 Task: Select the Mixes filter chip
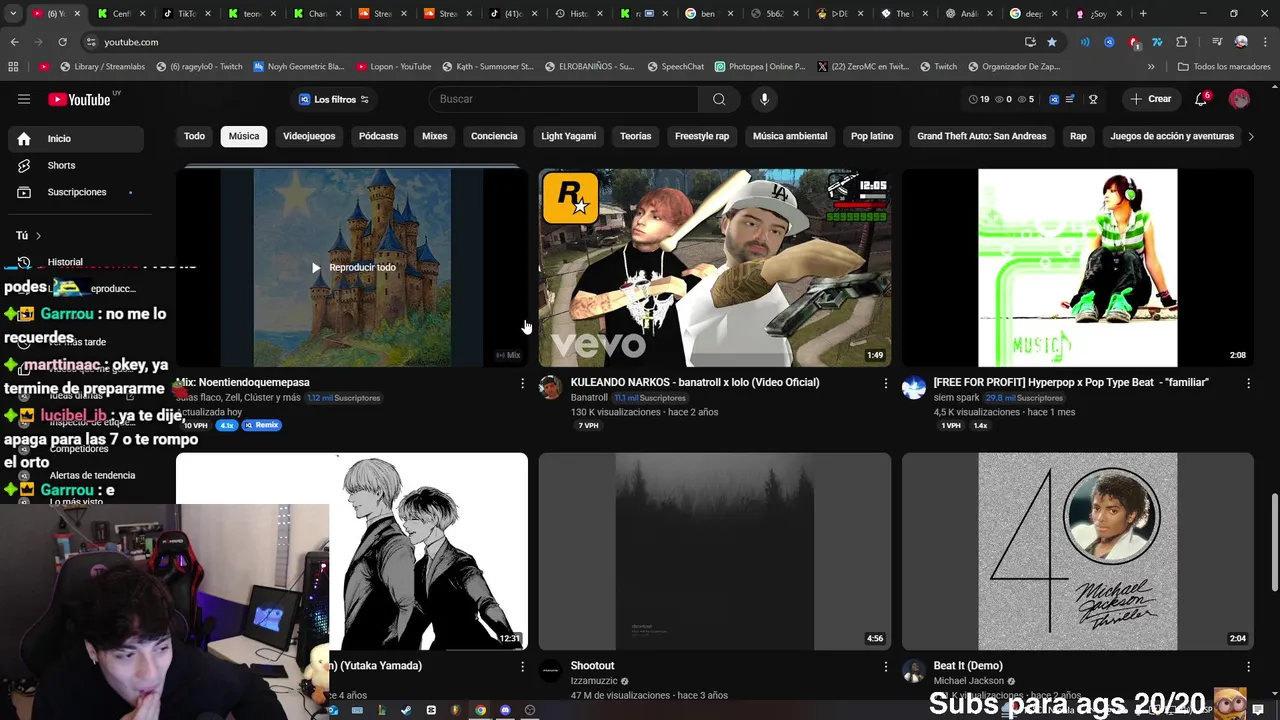[435, 136]
